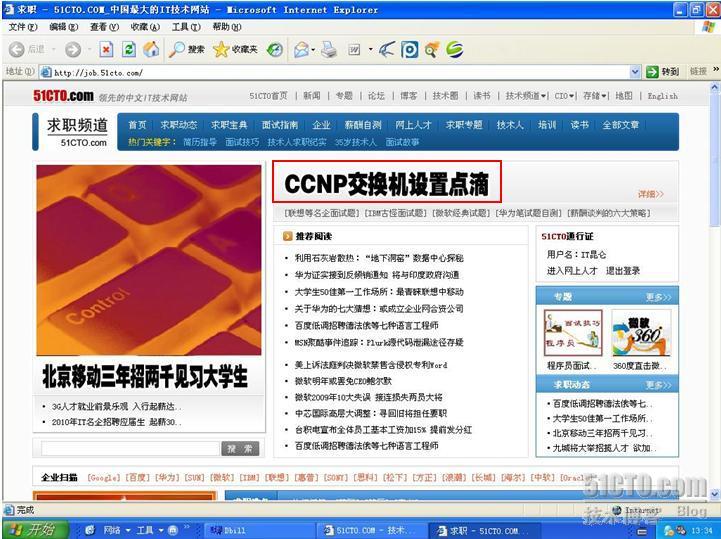
Task: Open the 文件(F) menu
Action: [23, 27]
